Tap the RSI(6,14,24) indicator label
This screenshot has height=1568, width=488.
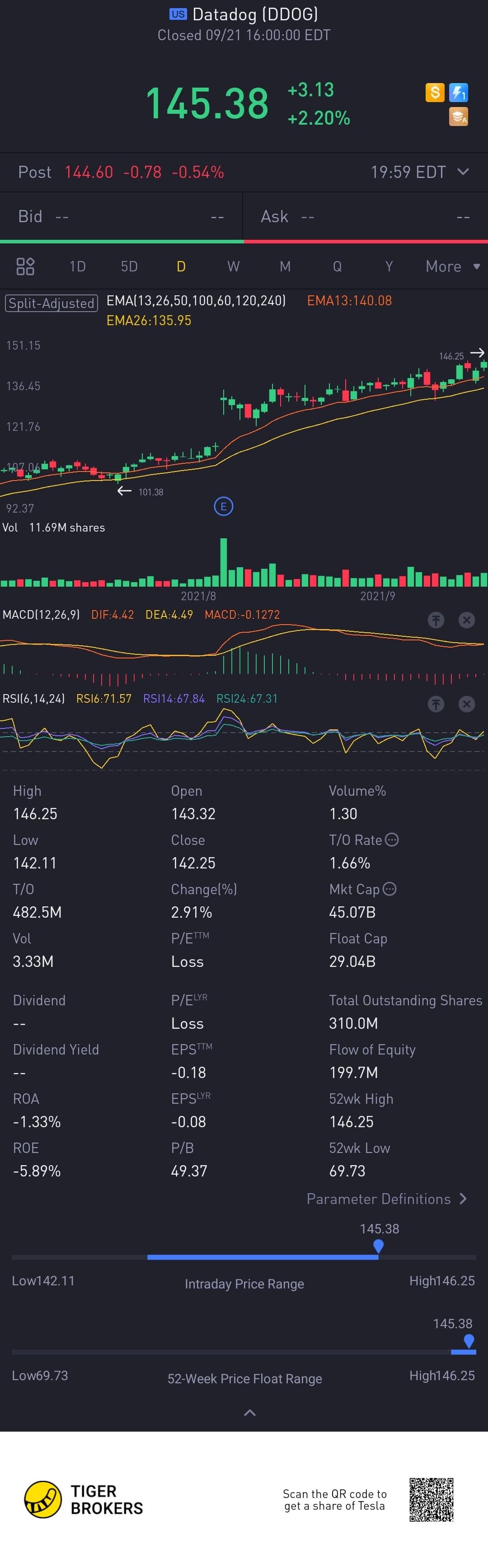pos(33,699)
